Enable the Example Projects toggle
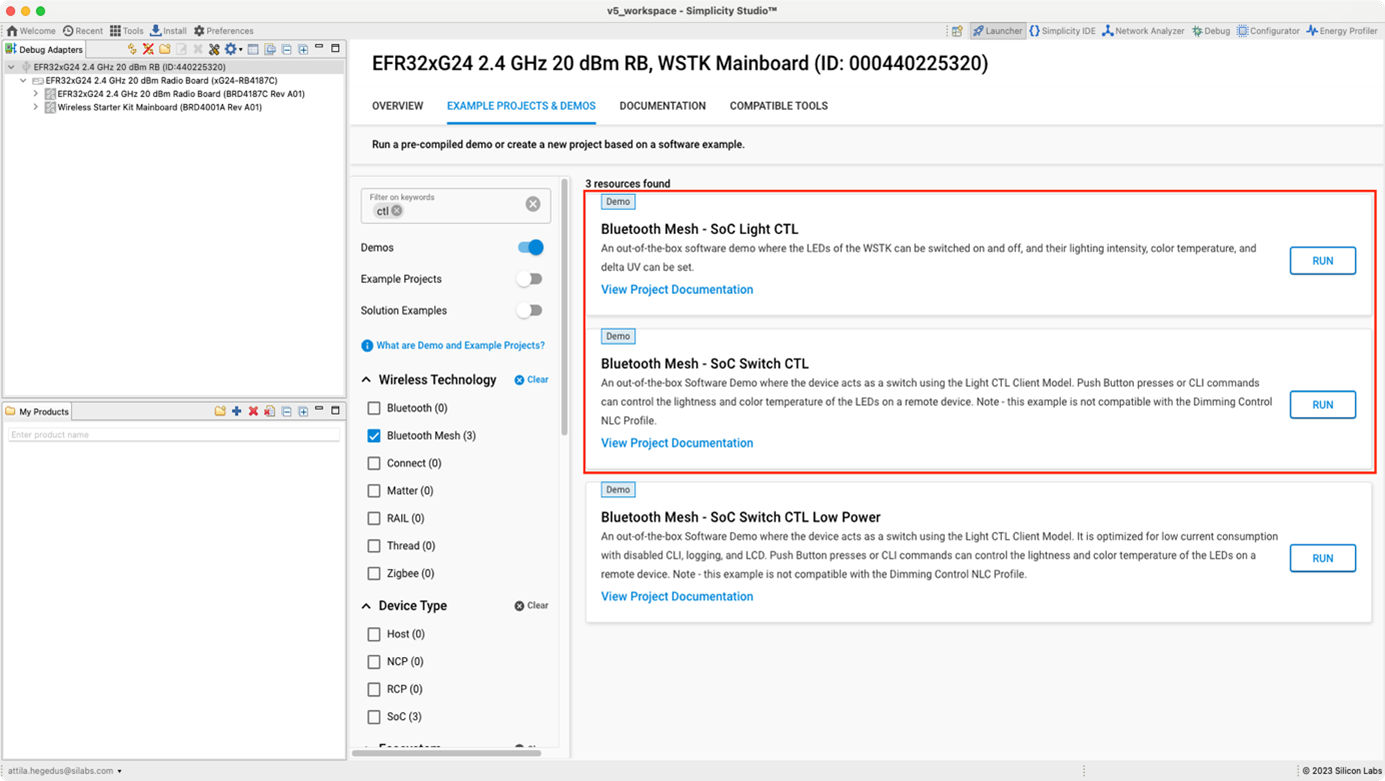Viewport: 1385px width, 781px height. [529, 278]
